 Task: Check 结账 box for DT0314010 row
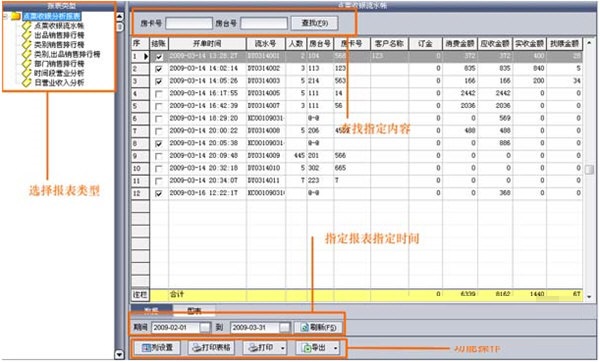pyautogui.click(x=159, y=169)
